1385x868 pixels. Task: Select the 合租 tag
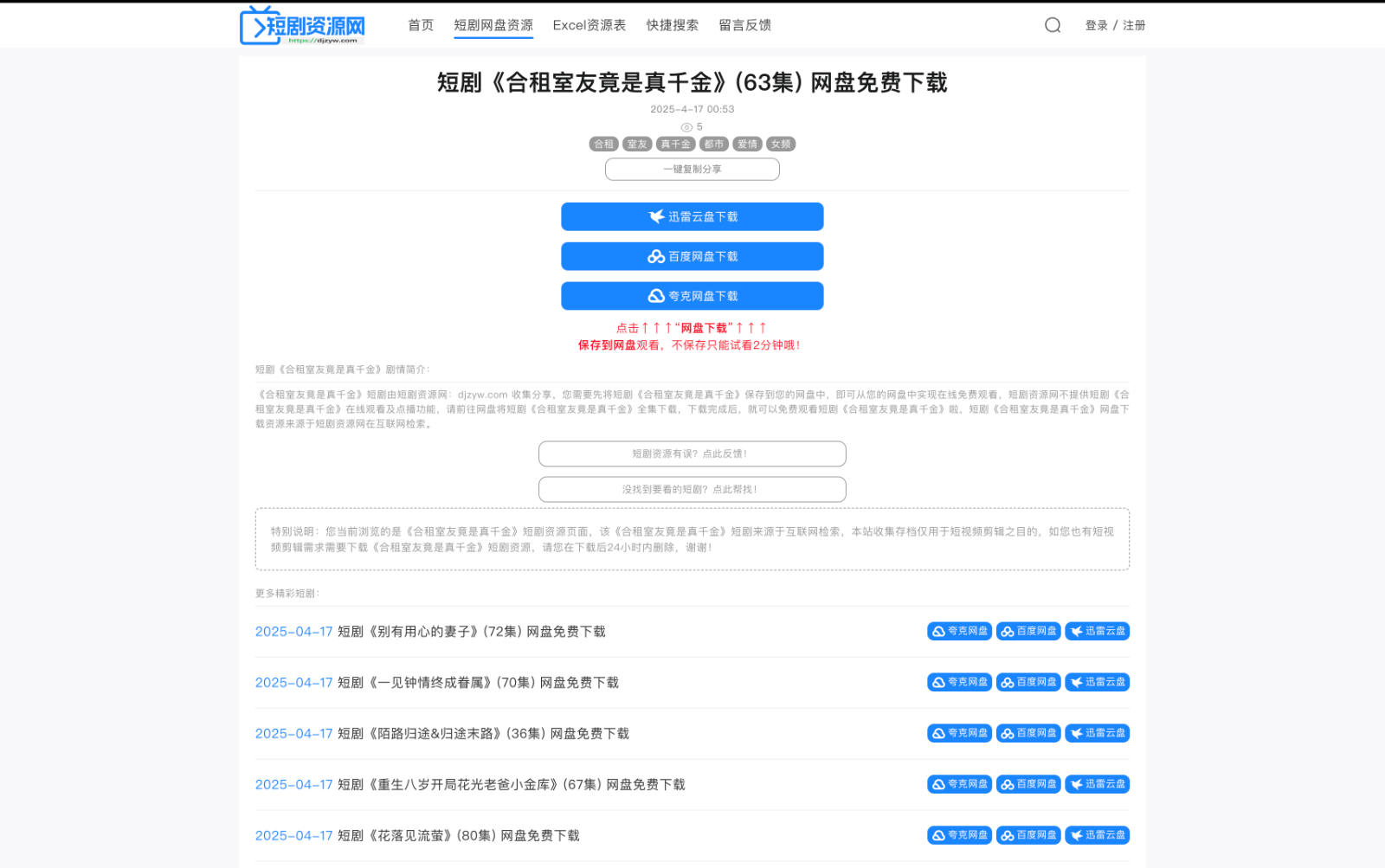[x=603, y=144]
